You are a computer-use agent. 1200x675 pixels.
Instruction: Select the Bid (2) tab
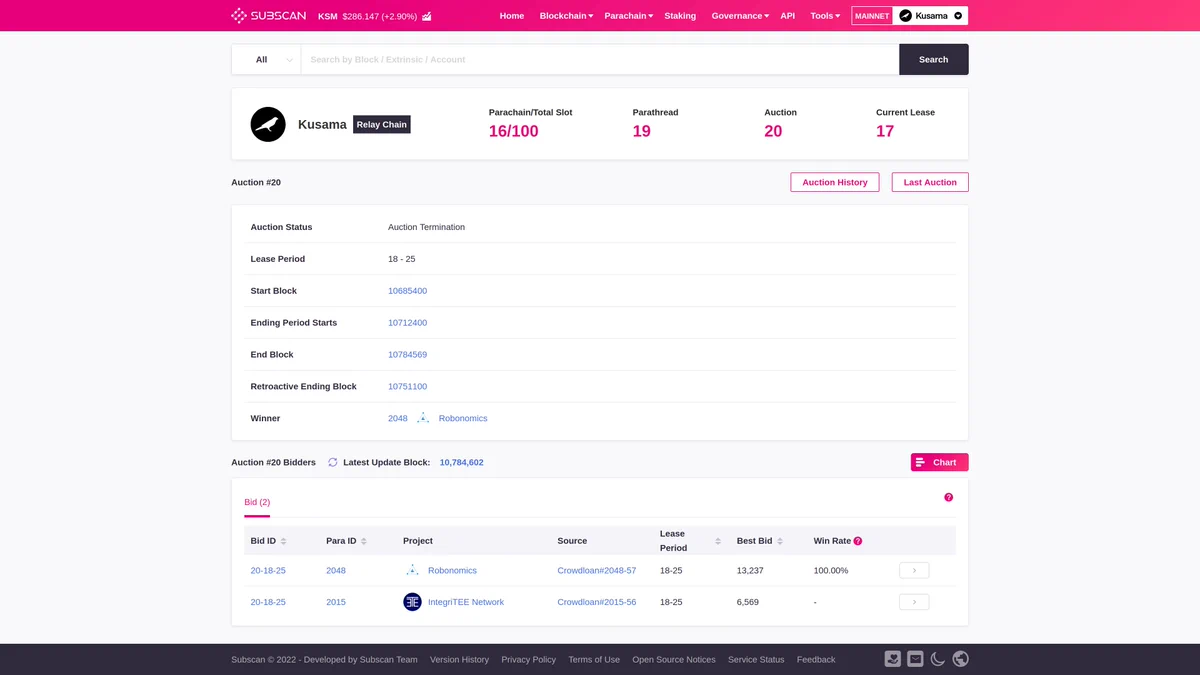pyautogui.click(x=257, y=502)
